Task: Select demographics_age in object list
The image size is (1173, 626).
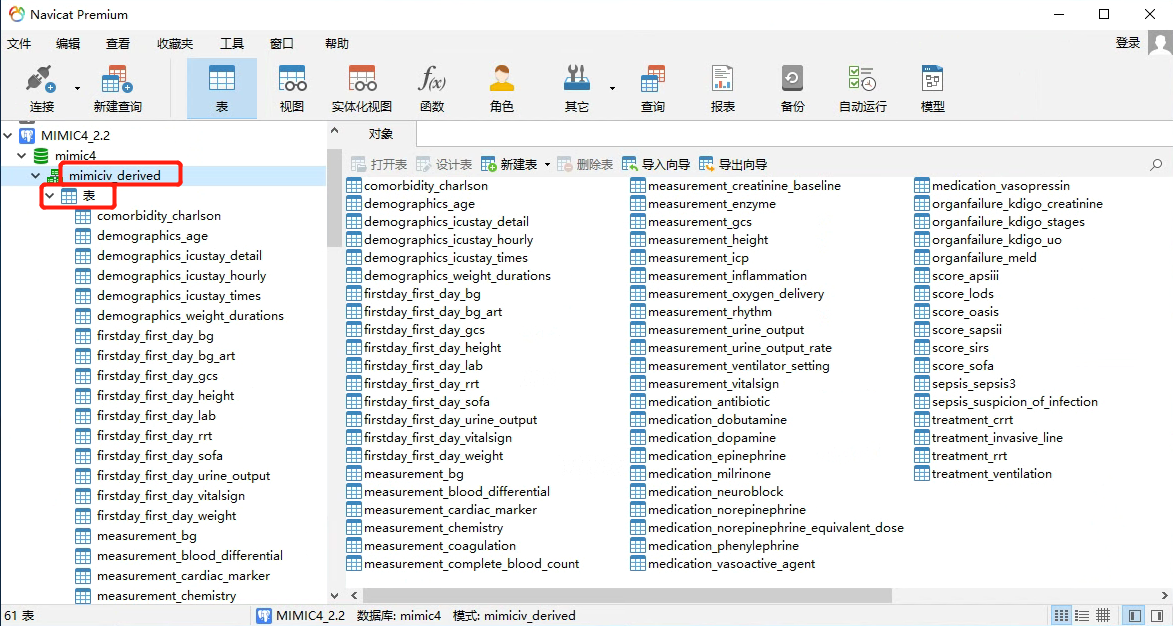Action: 419,203
